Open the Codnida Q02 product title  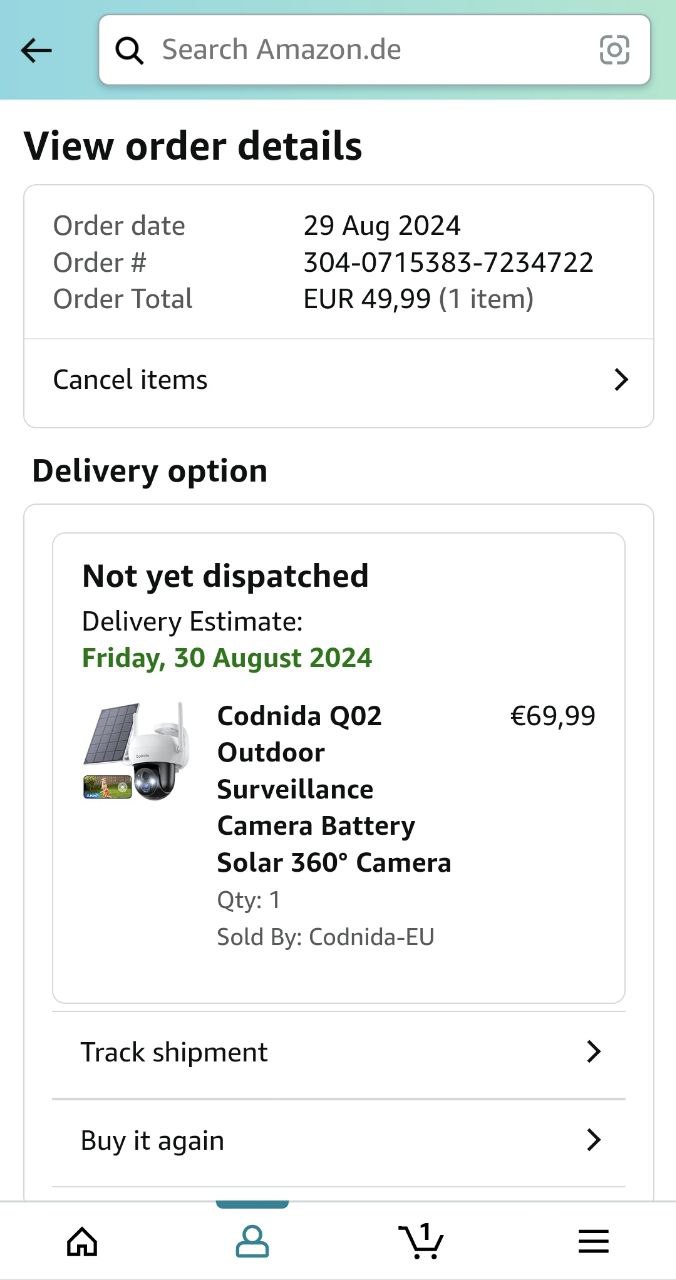click(x=333, y=789)
